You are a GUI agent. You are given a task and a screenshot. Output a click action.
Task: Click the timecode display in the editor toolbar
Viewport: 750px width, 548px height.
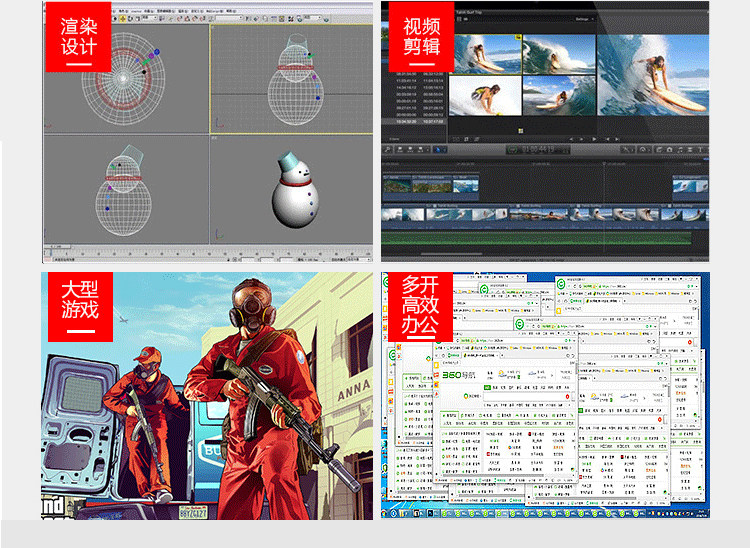pos(538,149)
